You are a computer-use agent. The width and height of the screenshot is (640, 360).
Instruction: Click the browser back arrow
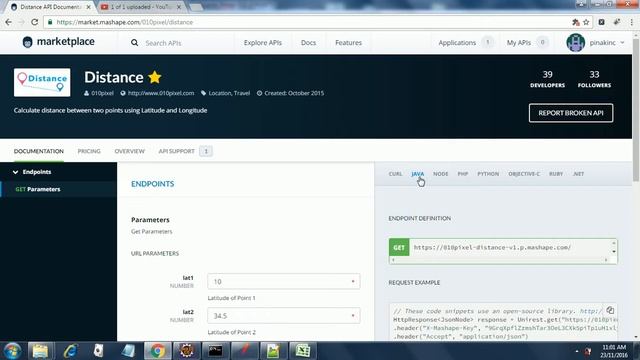coord(9,22)
